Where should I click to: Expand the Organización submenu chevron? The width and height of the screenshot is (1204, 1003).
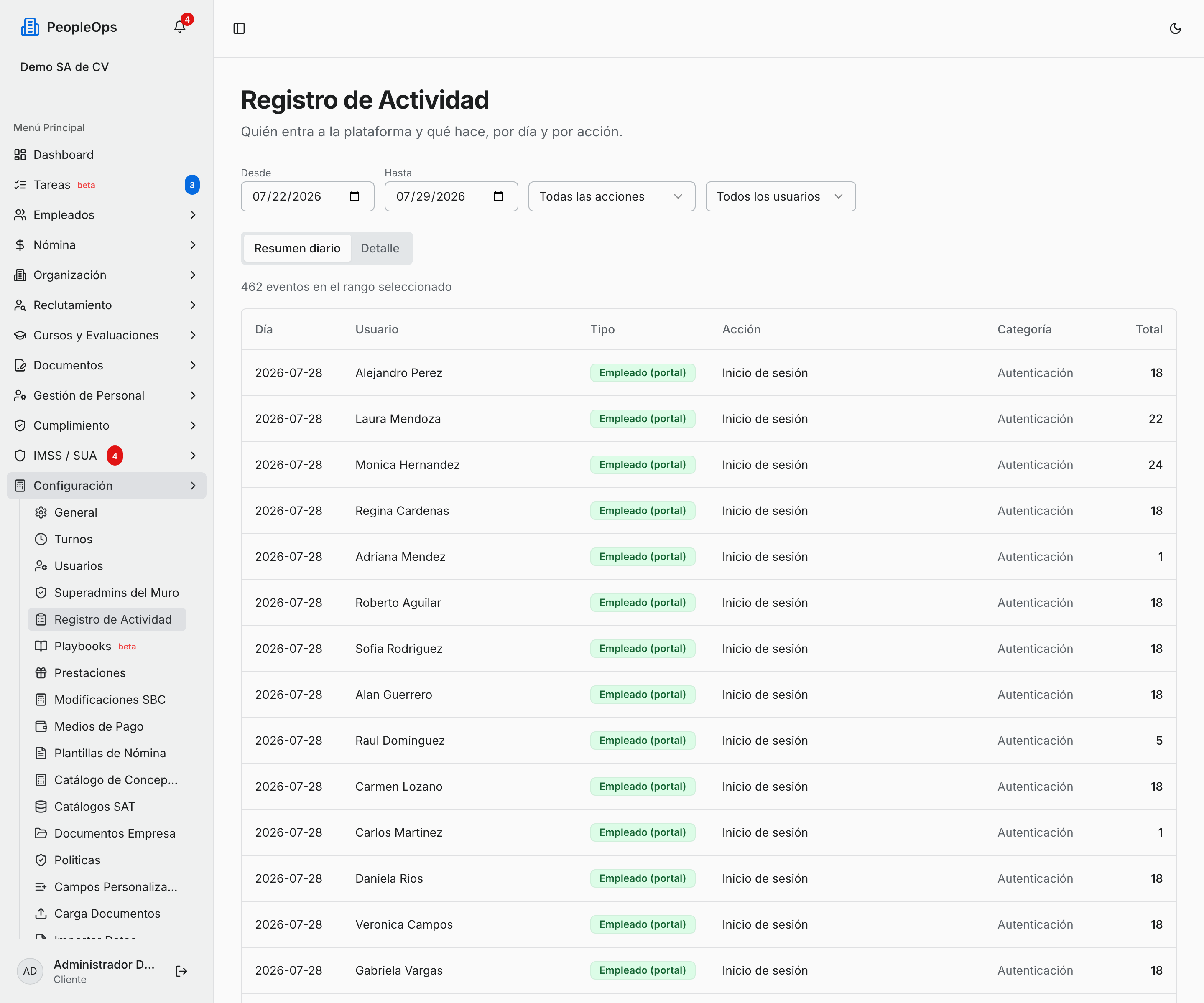click(x=193, y=275)
